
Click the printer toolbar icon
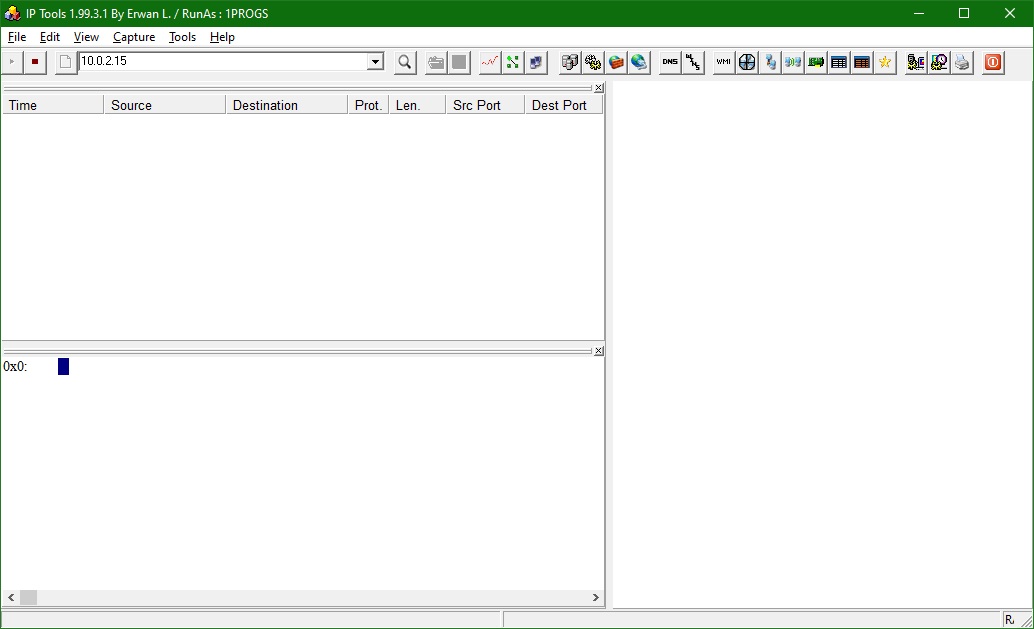pyautogui.click(x=961, y=62)
